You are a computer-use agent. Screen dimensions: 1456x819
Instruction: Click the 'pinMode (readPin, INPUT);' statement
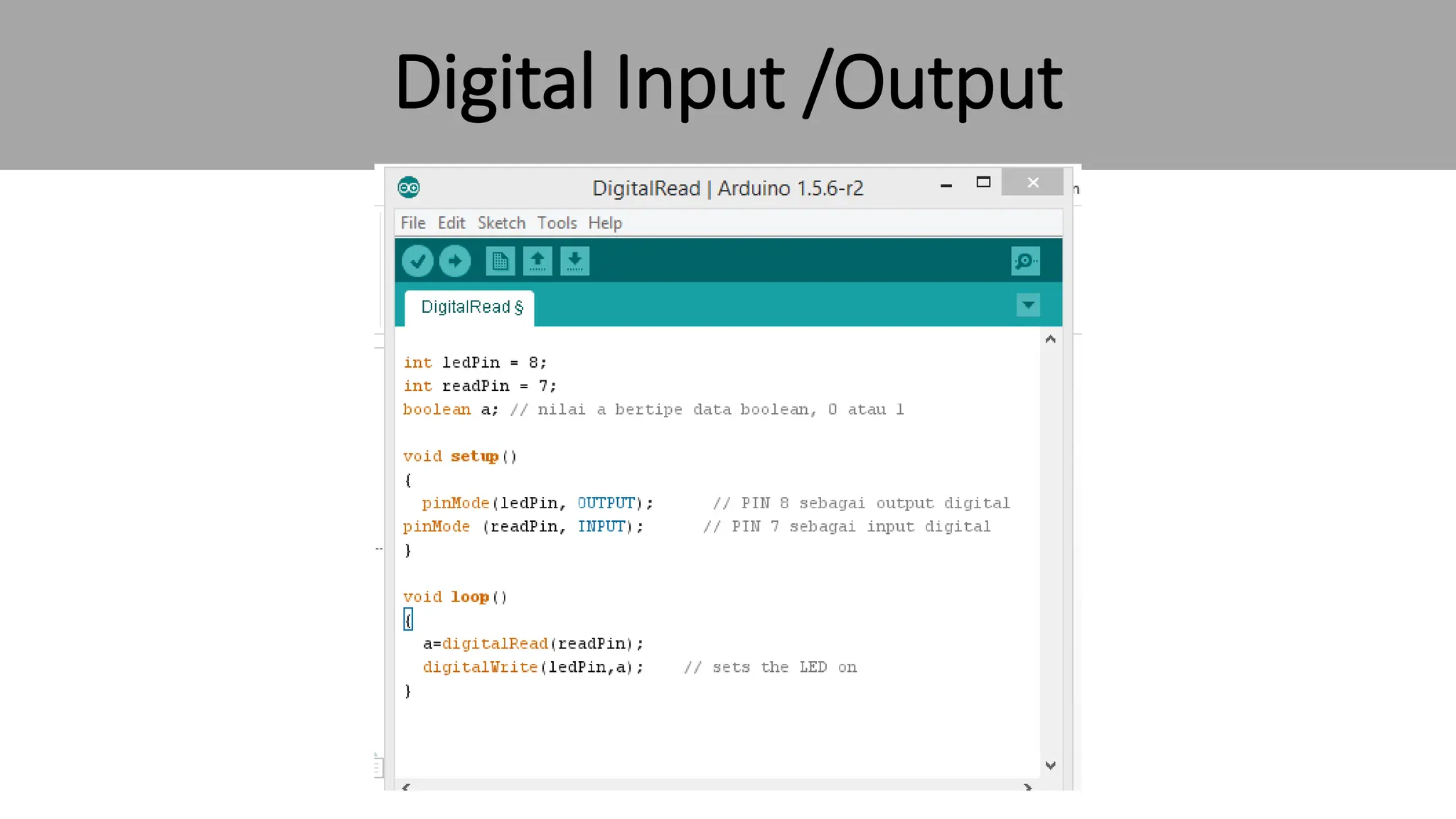(x=523, y=527)
